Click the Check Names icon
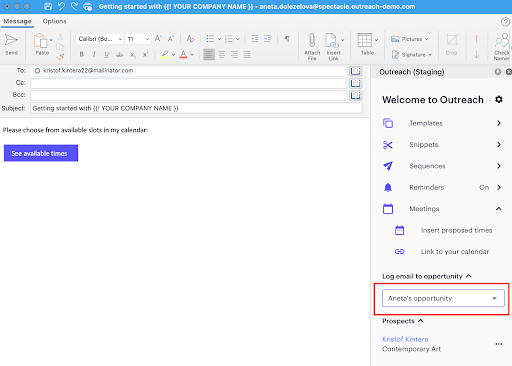This screenshot has width=512, height=366. (502, 41)
